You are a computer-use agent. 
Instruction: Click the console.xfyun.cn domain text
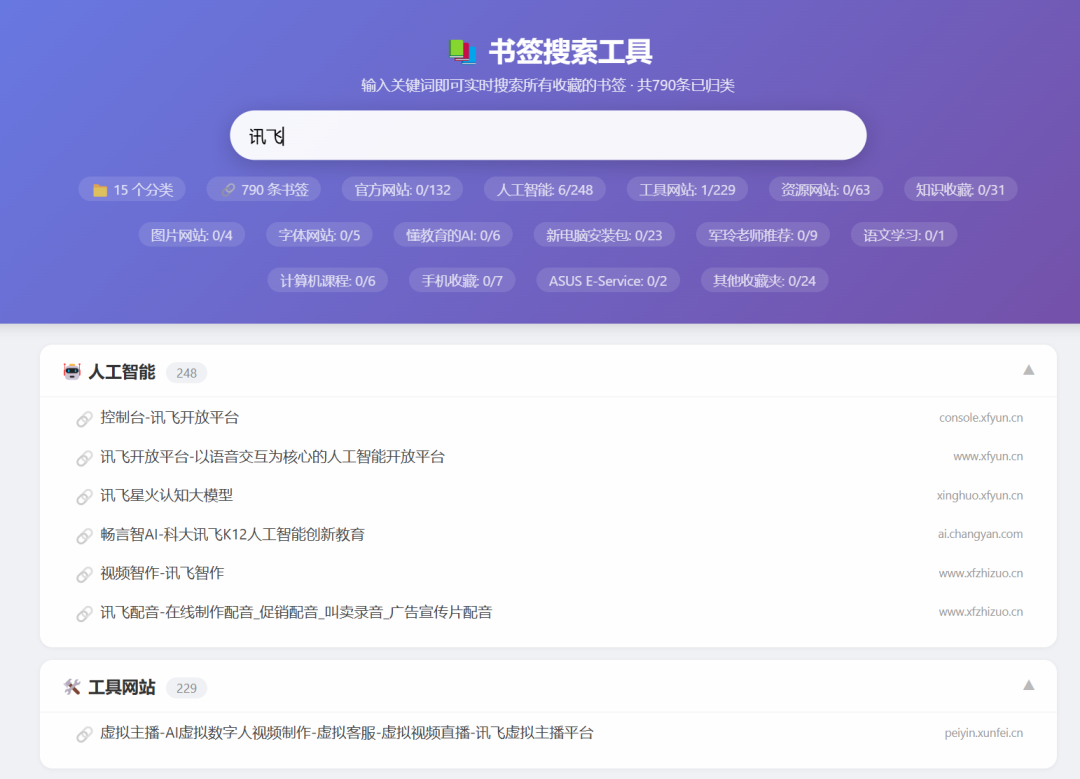click(x=981, y=417)
